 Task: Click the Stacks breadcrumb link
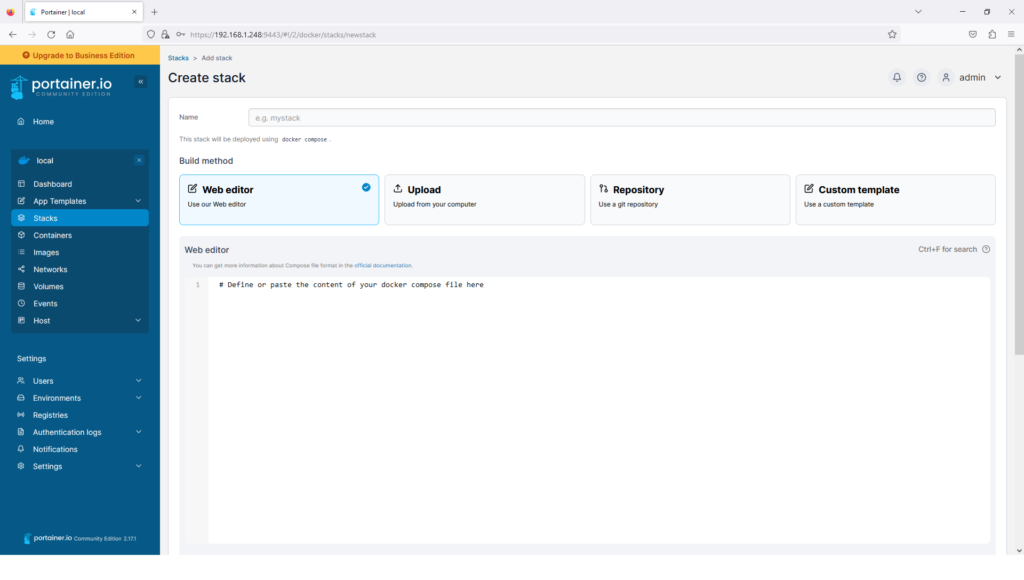pyautogui.click(x=178, y=58)
